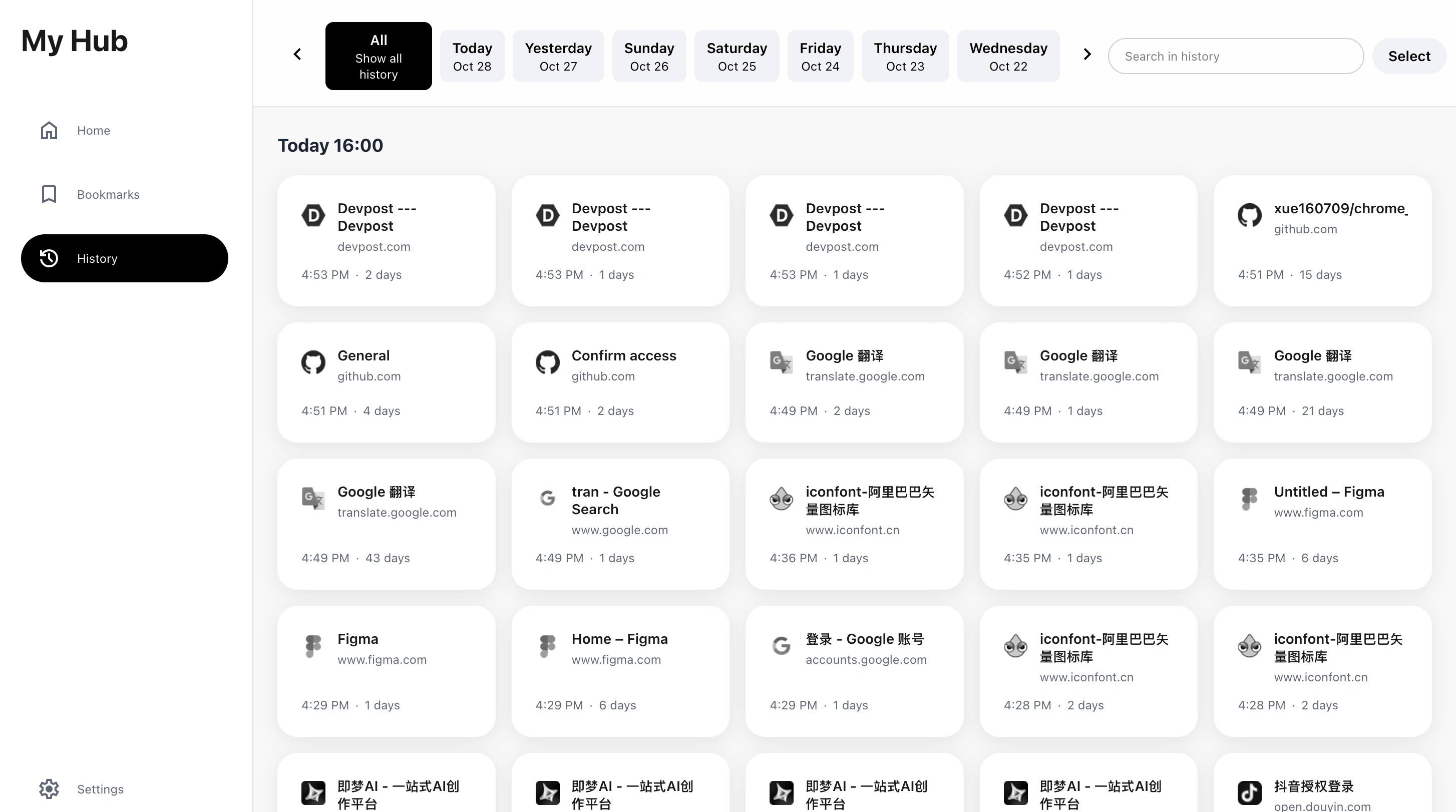
Task: Filter history by Friday Oct 24
Action: 820,56
